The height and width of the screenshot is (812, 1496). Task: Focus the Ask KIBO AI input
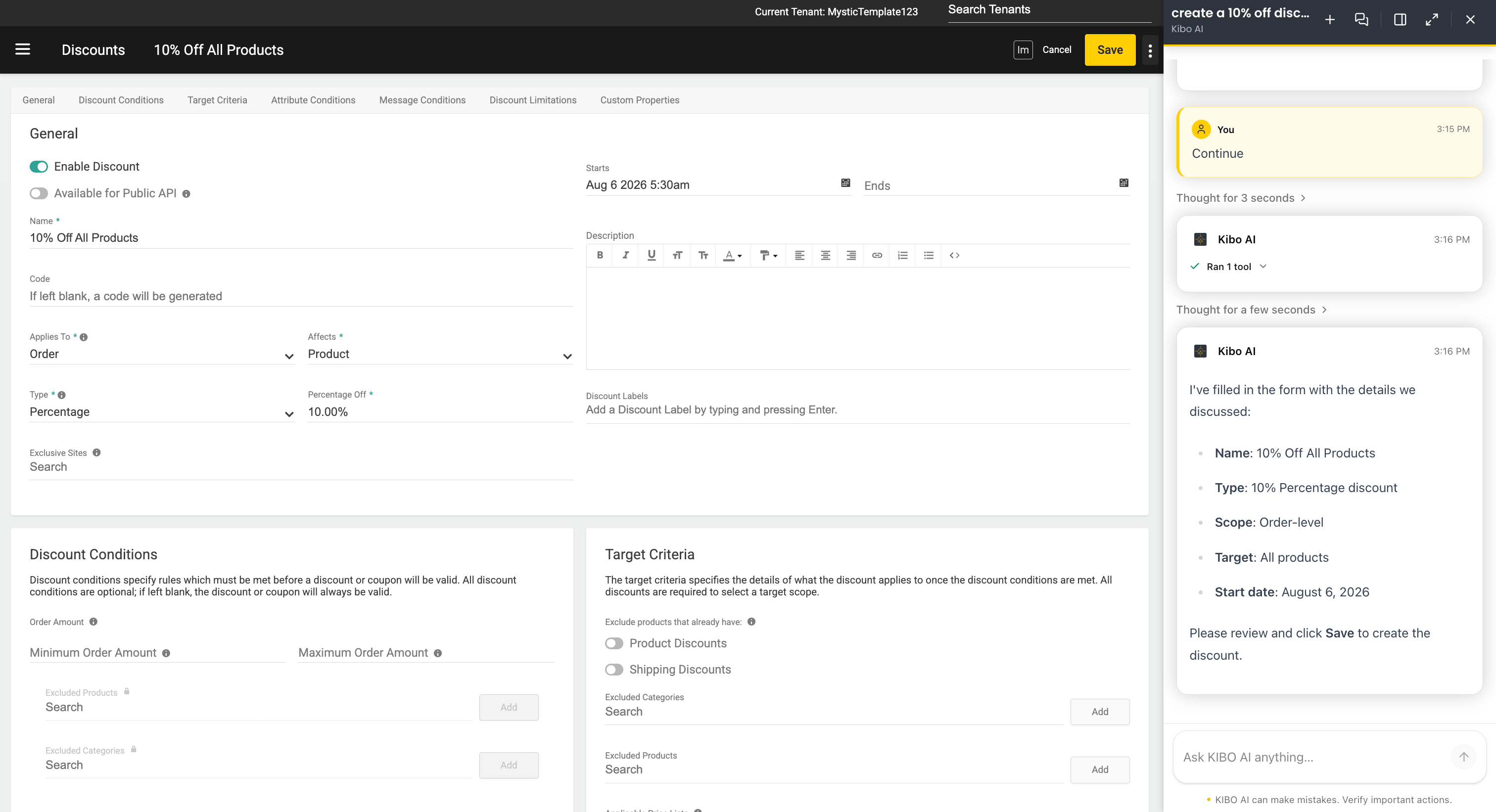tap(1312, 757)
